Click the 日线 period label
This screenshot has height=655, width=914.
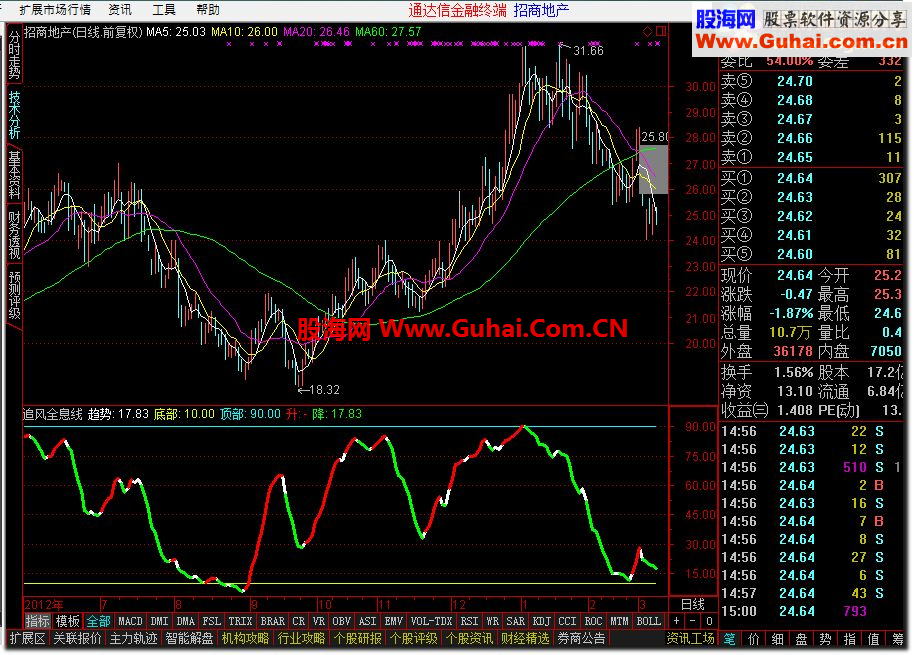coord(693,604)
